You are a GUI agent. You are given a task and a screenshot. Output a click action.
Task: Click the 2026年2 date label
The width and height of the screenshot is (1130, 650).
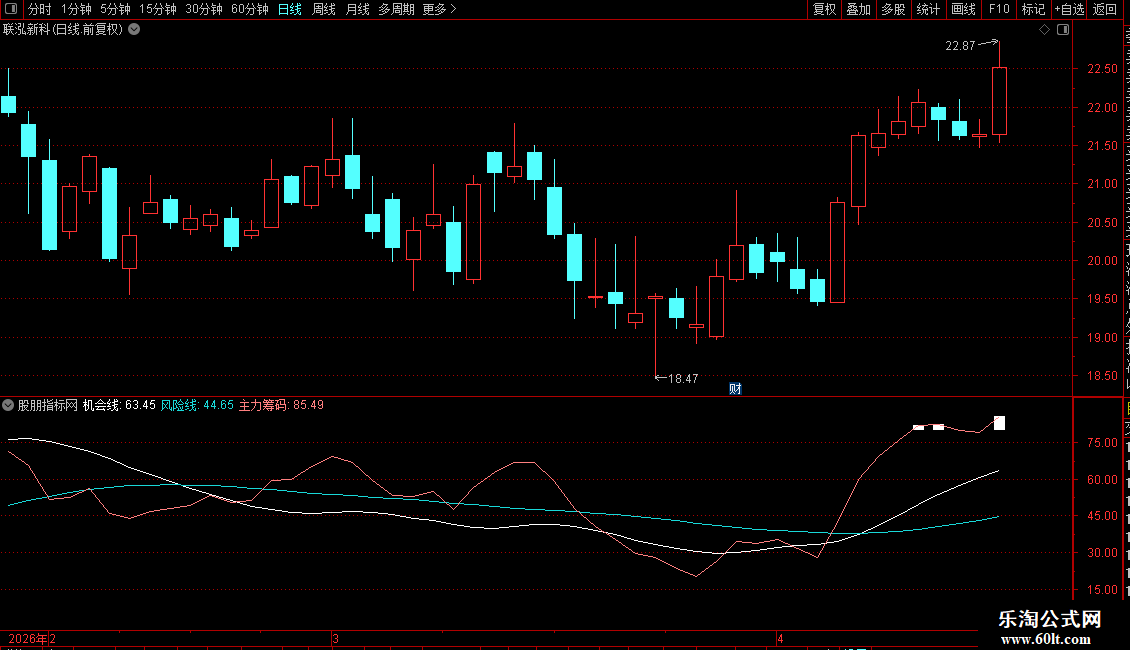(x=32, y=638)
